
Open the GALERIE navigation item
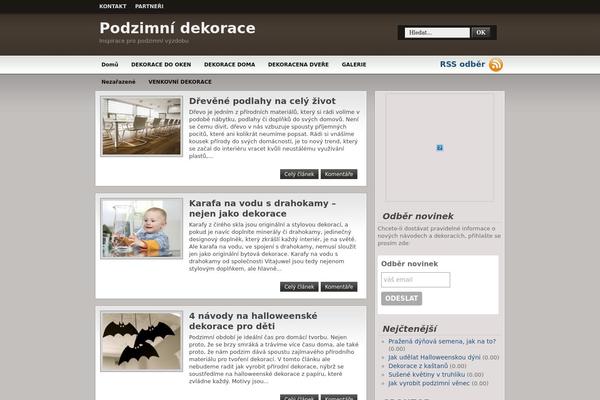coord(354,65)
